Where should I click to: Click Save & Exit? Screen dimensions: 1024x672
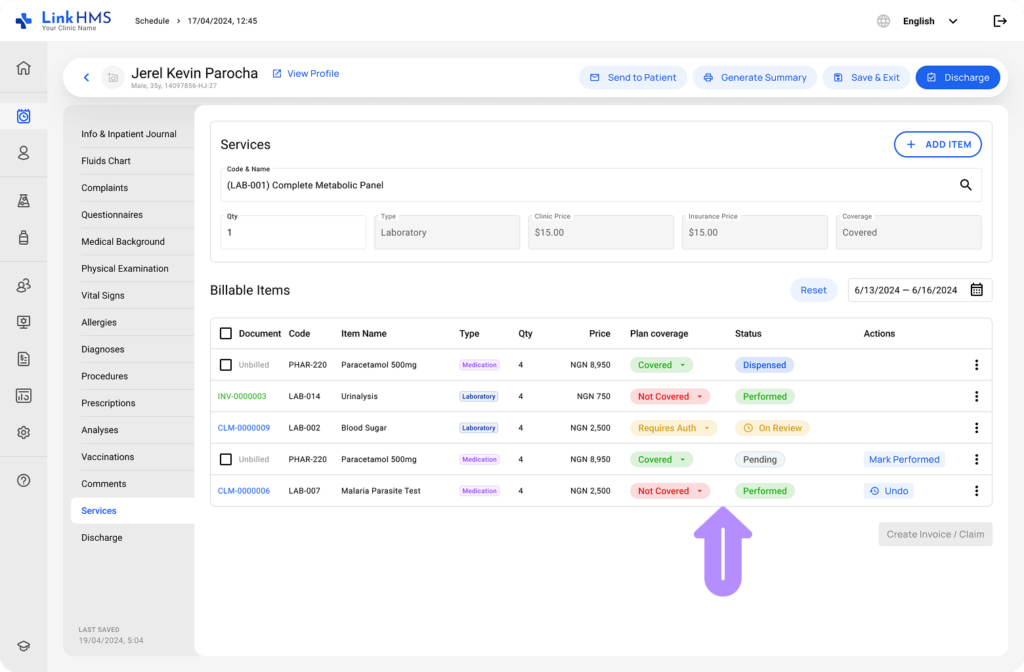[x=866, y=78]
